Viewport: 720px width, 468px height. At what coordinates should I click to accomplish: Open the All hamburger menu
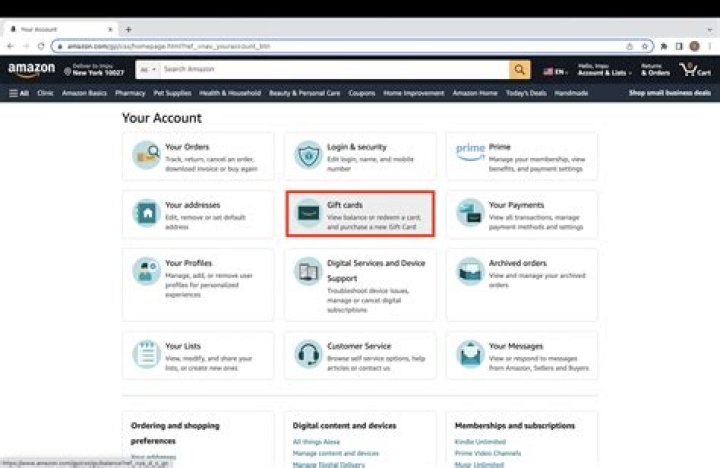point(19,93)
